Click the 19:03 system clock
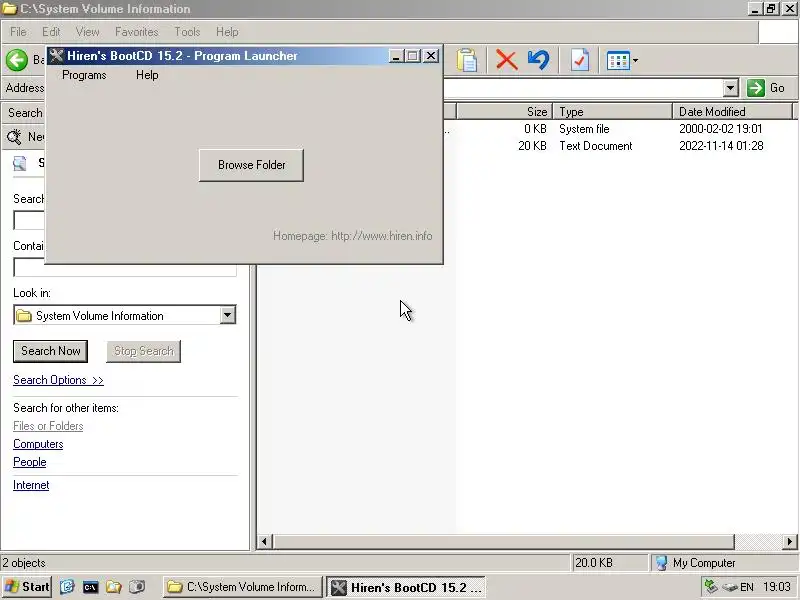This screenshot has height=600, width=800. point(777,587)
